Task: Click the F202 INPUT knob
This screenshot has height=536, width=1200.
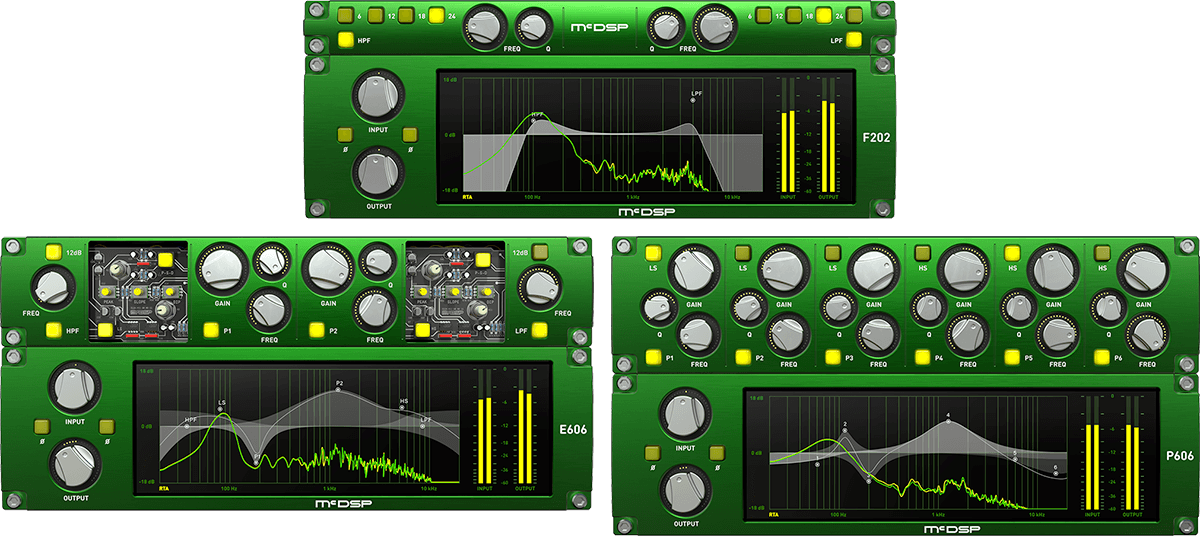Action: 378,98
